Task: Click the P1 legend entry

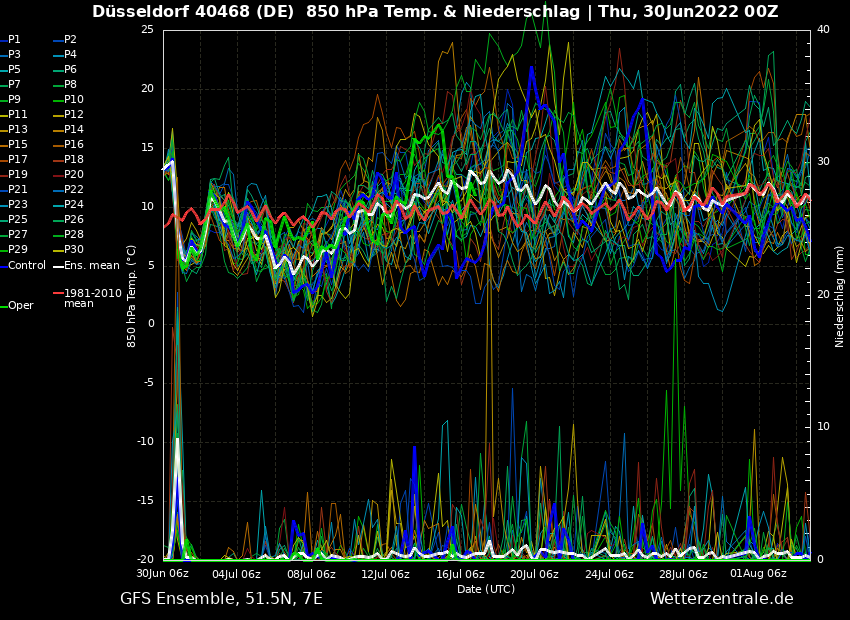Action: click(14, 40)
